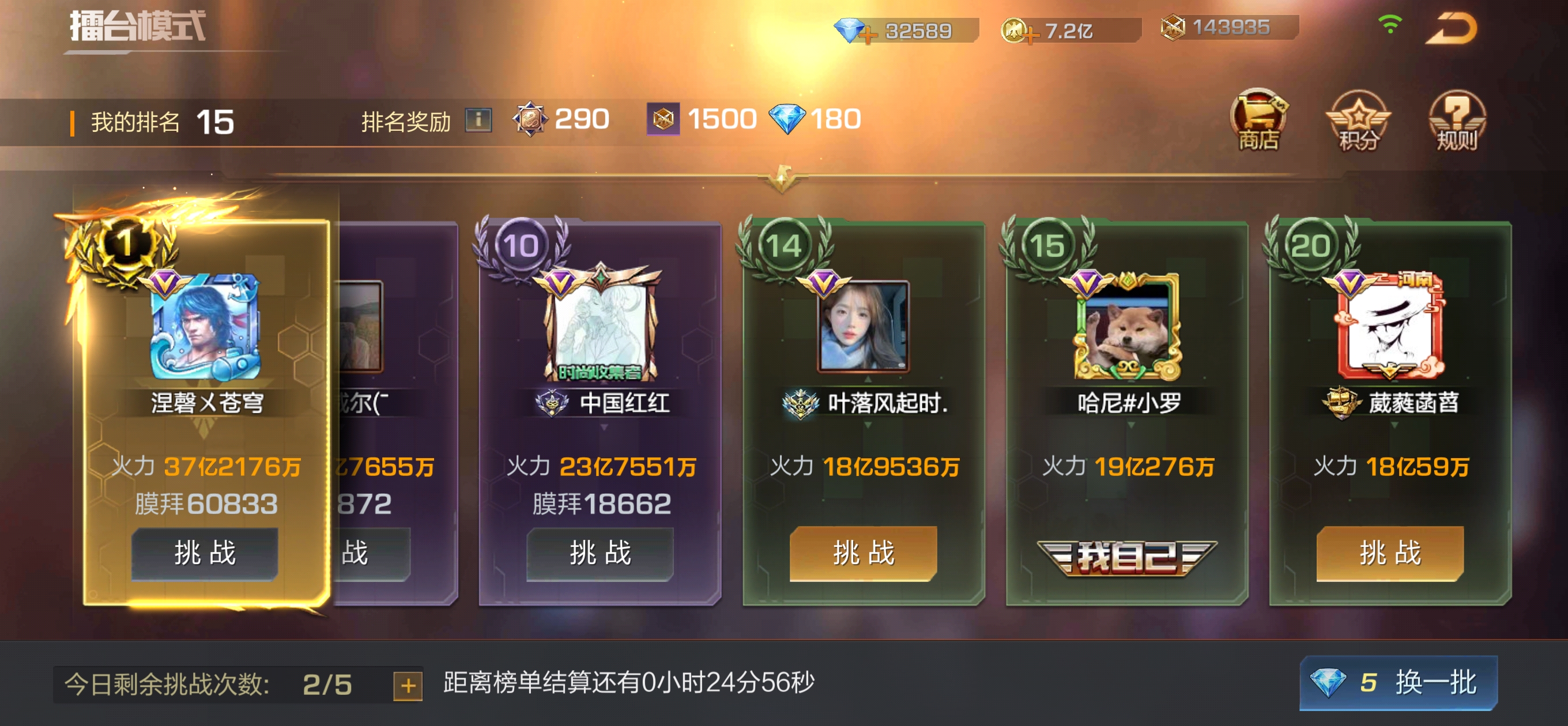
Task: Click the ranking reward info icon
Action: 478,119
